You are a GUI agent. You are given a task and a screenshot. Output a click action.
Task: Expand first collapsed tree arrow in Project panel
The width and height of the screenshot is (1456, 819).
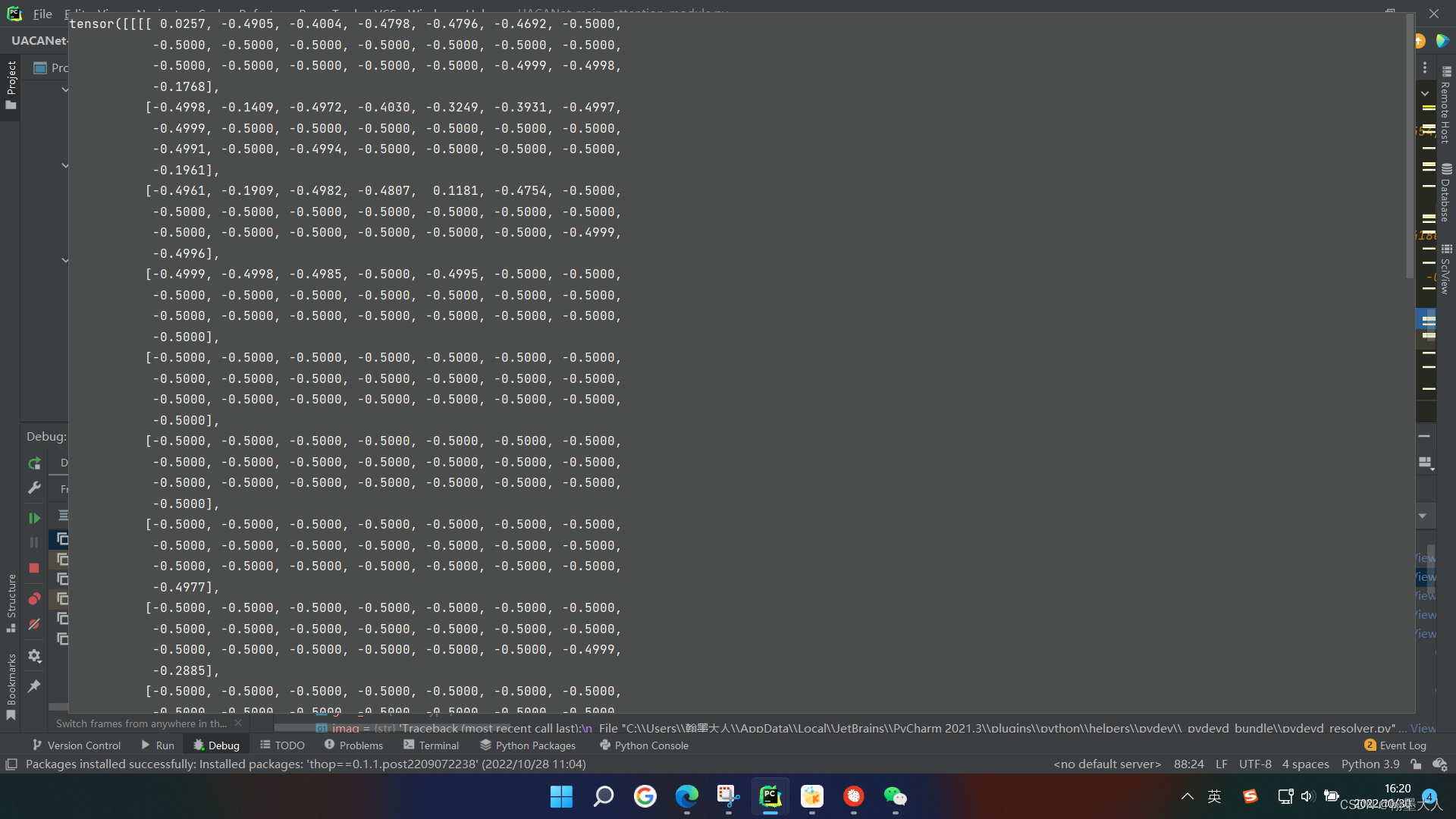65,89
